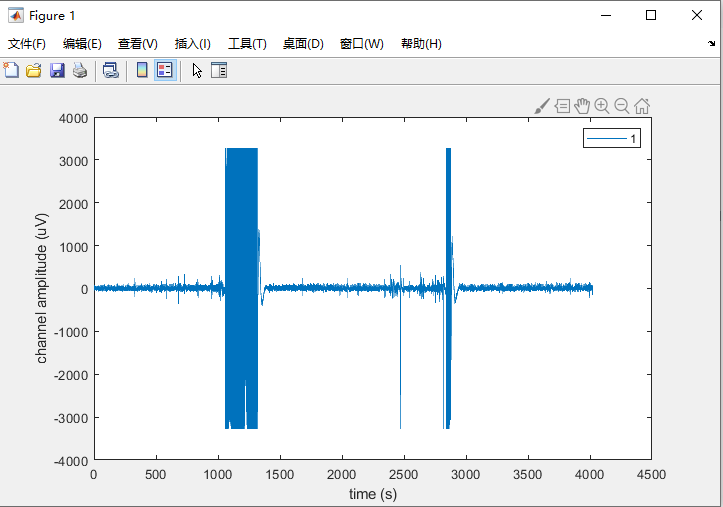Open the 编辑(E) menu
The width and height of the screenshot is (723, 507).
pos(82,44)
